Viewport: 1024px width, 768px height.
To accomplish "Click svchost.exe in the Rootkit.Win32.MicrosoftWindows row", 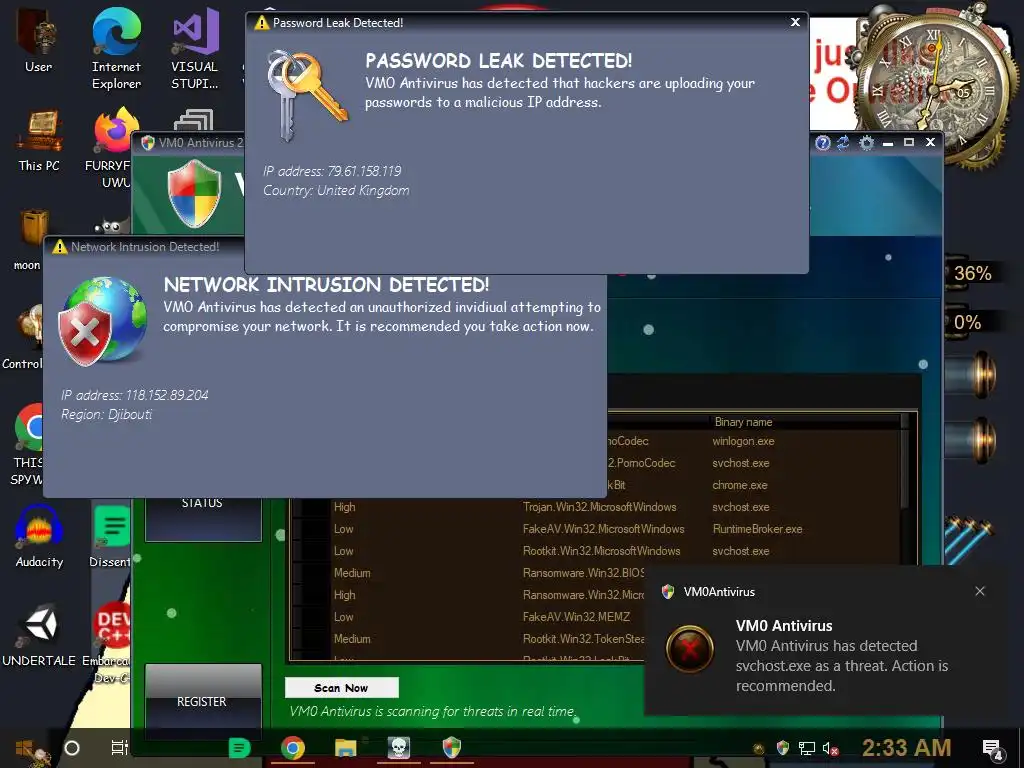I will click(741, 551).
